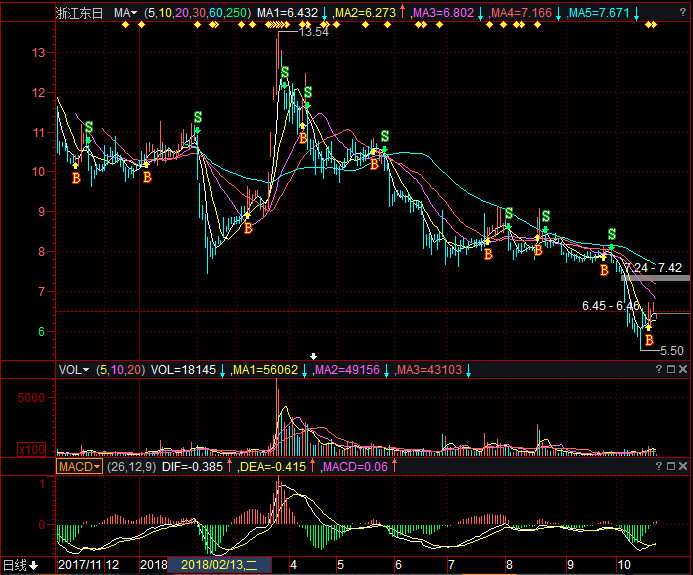Click the x100 volume unit box
Viewport: 693px width, 575px height.
click(x=31, y=450)
